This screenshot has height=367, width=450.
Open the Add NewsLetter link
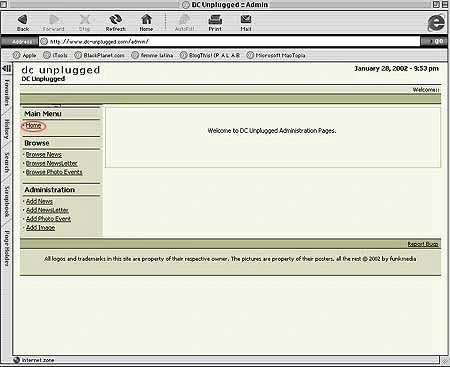47,210
